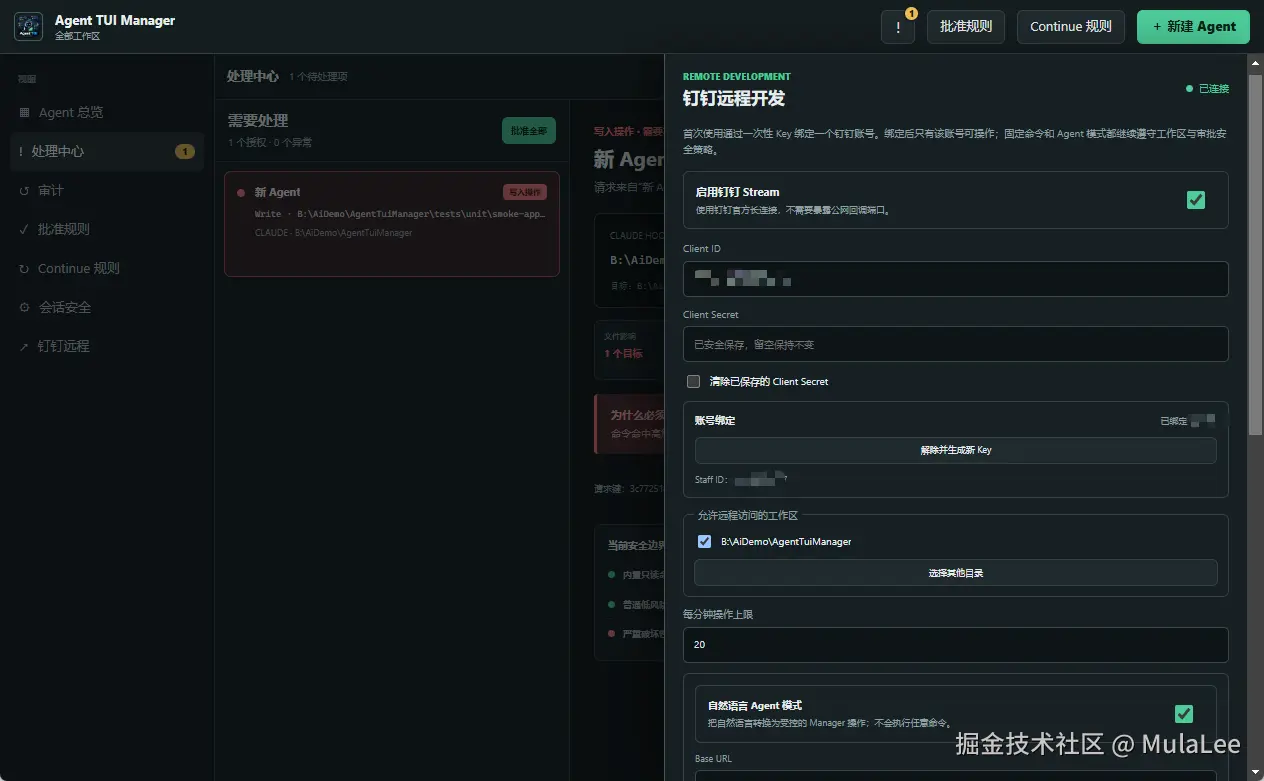Click the CLAUDE · B:\AiDemo\AgentTuiManager line on card

(x=333, y=233)
